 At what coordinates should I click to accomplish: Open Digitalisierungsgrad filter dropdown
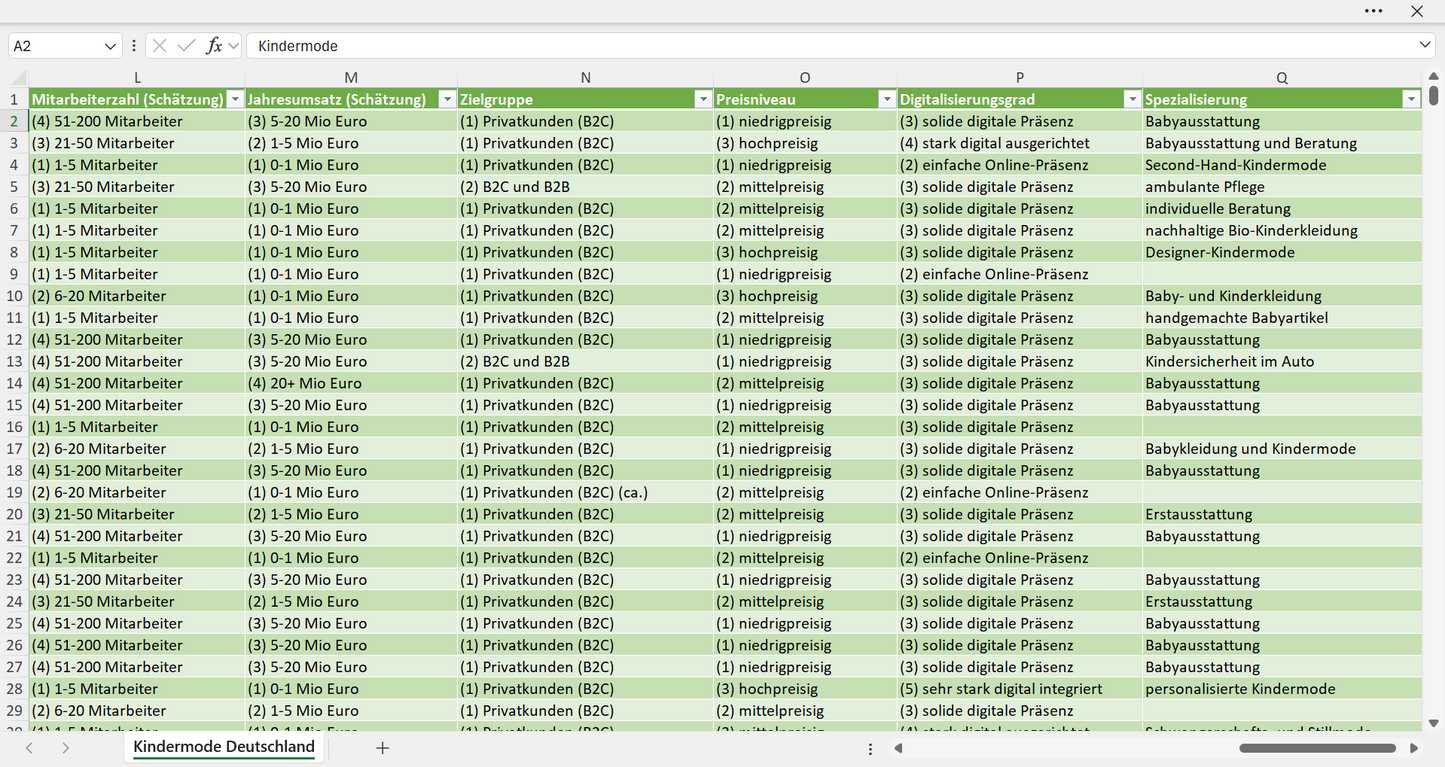1132,99
